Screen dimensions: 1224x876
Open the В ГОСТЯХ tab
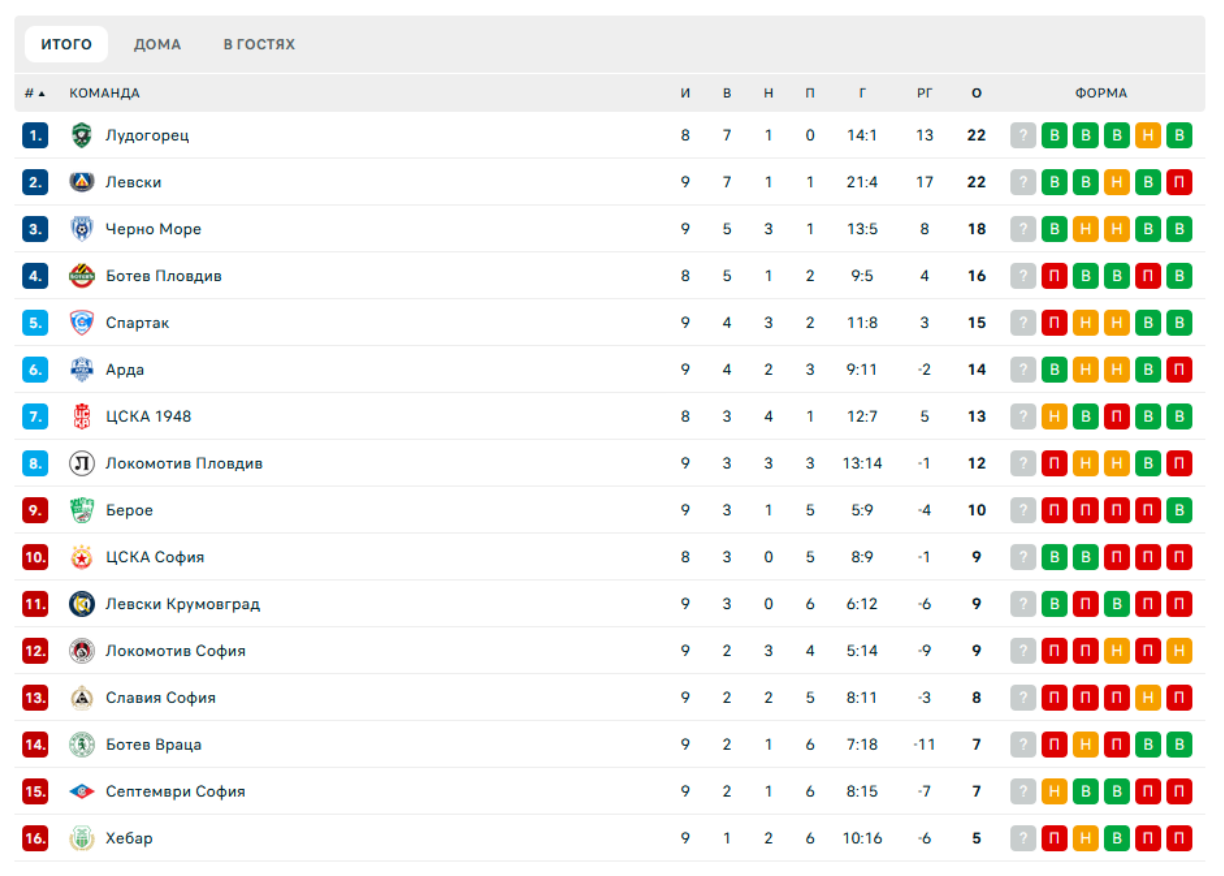[x=259, y=44]
